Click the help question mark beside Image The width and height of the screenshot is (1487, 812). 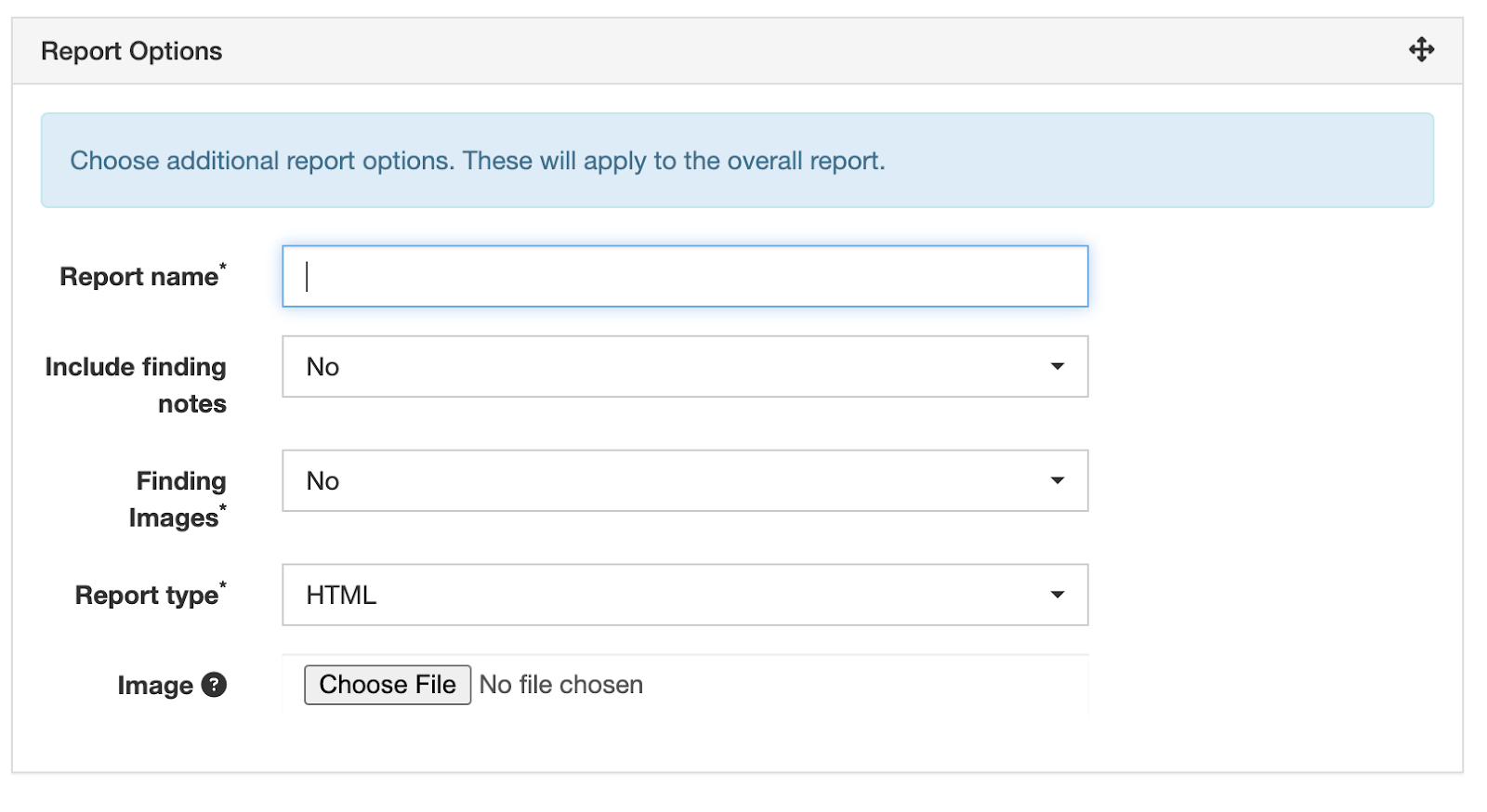214,685
